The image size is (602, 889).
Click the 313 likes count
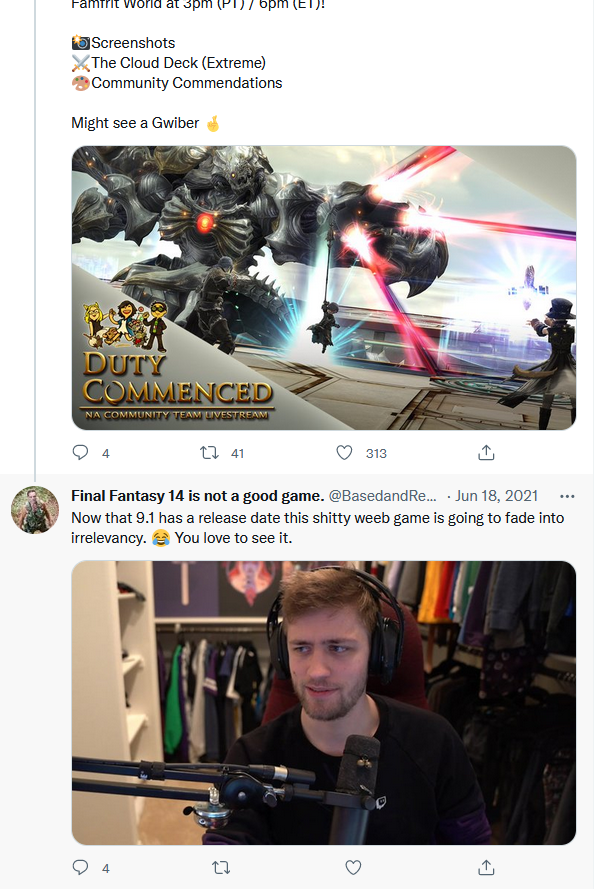(376, 454)
